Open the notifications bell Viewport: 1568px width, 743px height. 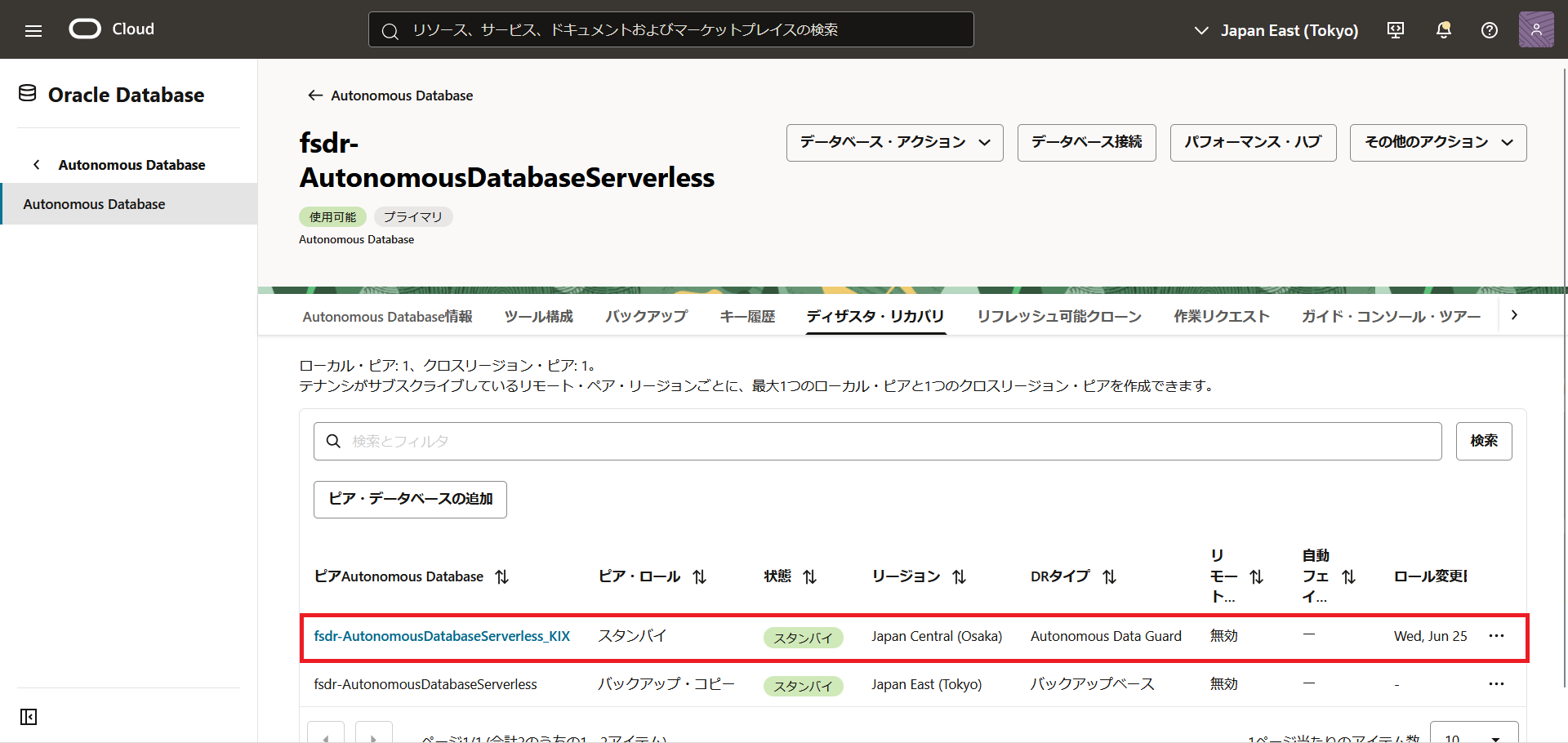tap(1444, 30)
